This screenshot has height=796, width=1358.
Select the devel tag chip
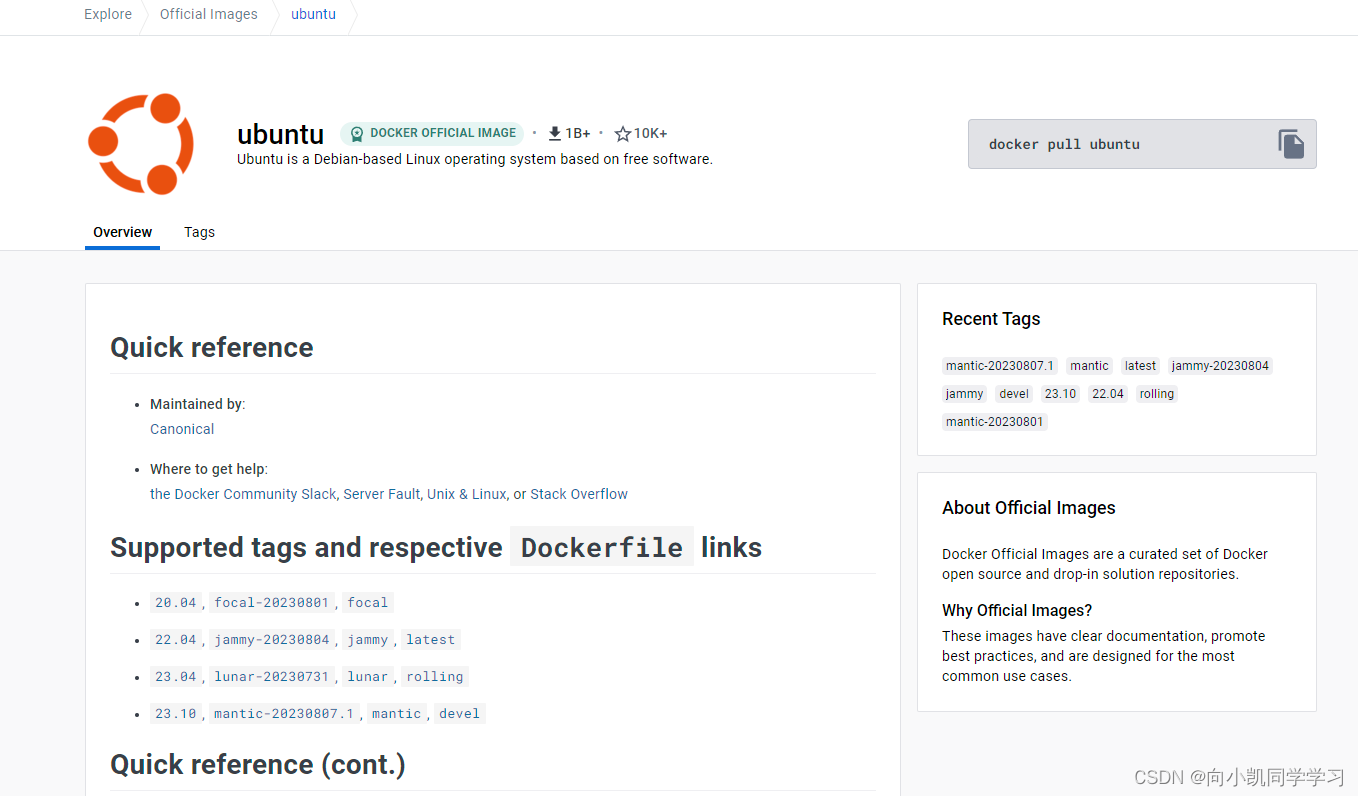pyautogui.click(x=1013, y=393)
